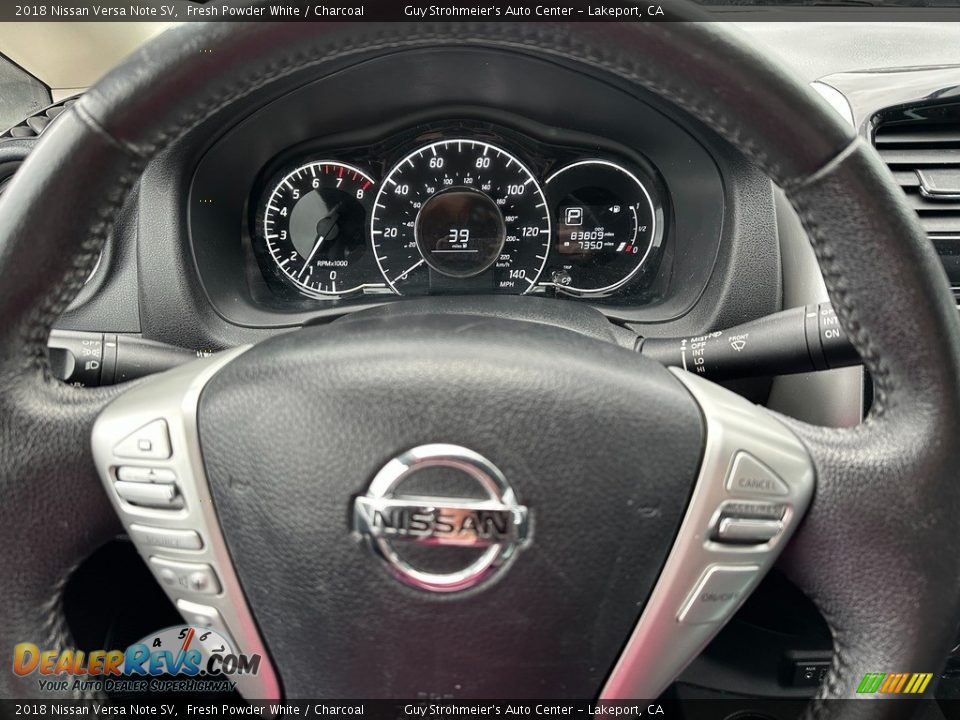Screen dimensions: 960x720
Task: Click bottom caption "Guy Strohmeier's Auto Center – Lakeport, CA"
Action: 533,710
